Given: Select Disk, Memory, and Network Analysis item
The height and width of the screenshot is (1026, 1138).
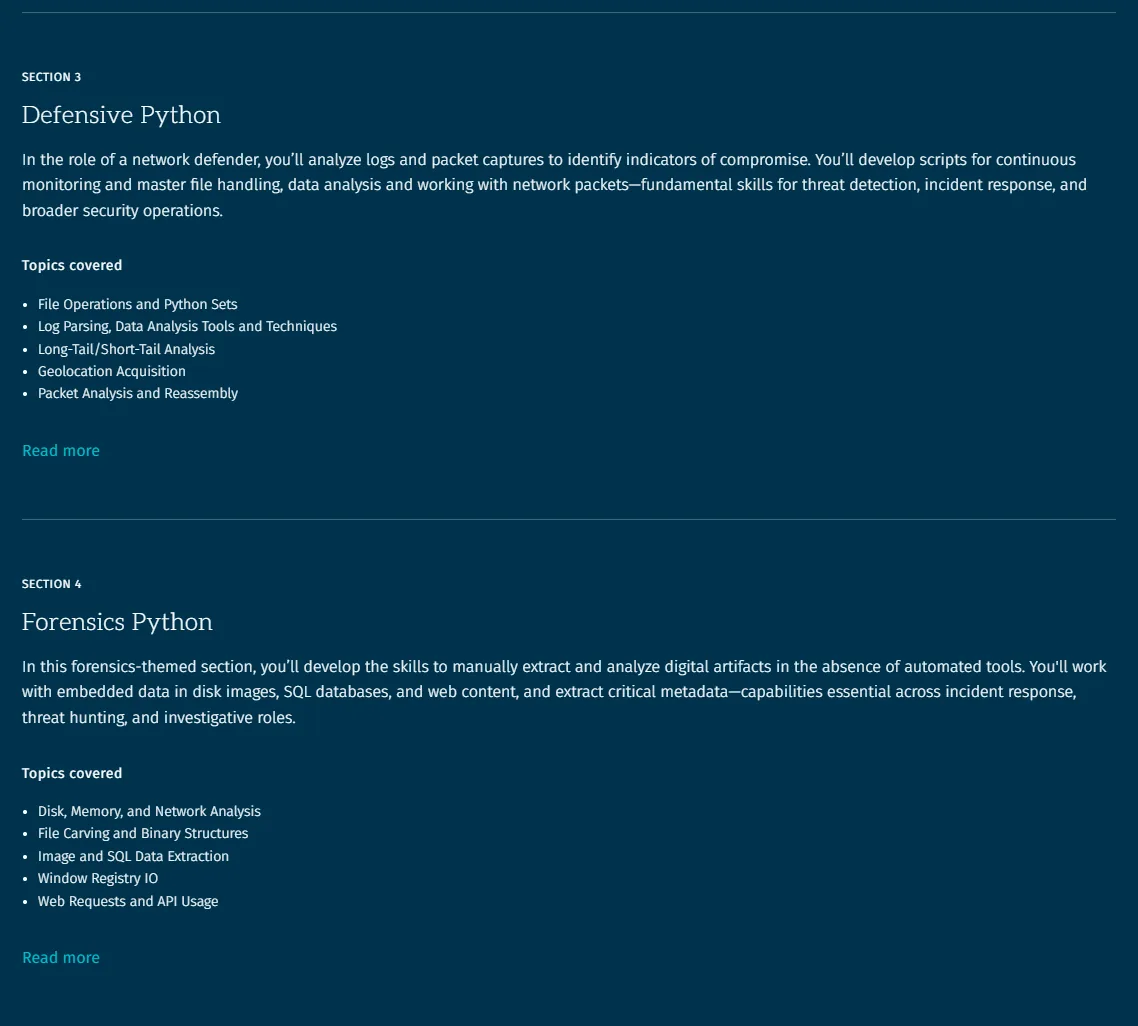Looking at the screenshot, I should 150,811.
